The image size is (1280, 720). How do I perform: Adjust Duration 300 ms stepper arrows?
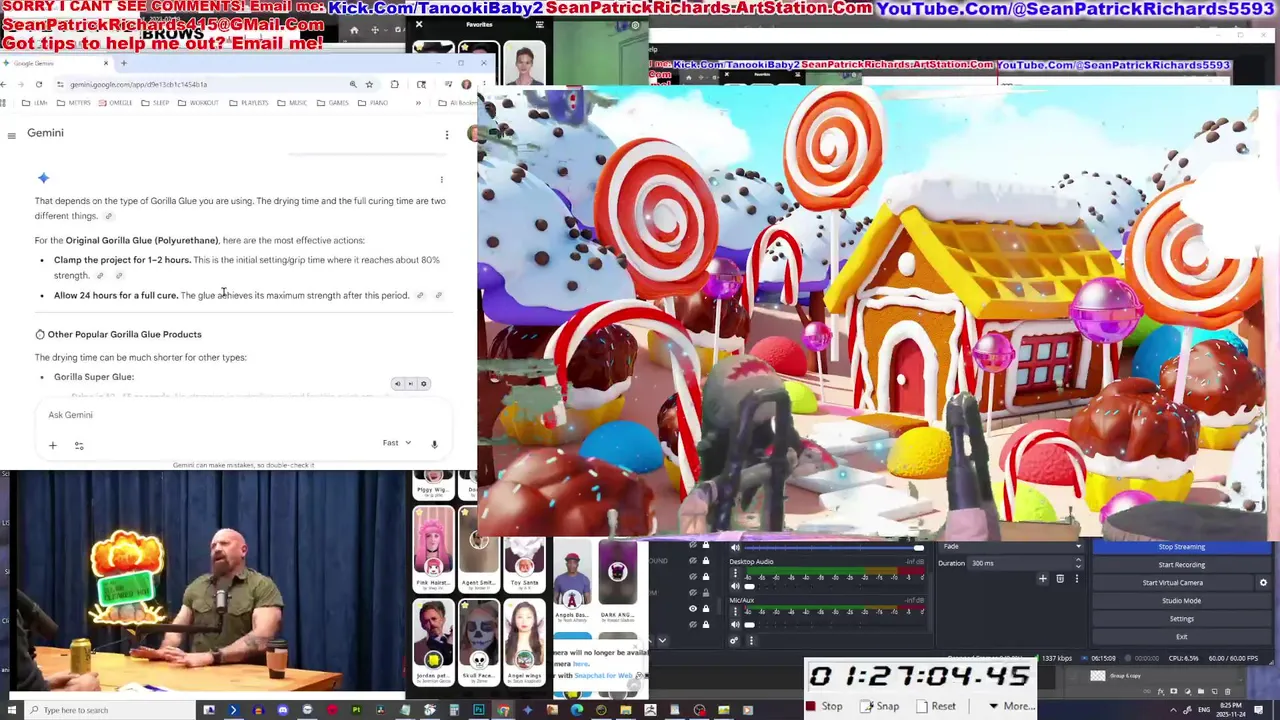(1078, 563)
